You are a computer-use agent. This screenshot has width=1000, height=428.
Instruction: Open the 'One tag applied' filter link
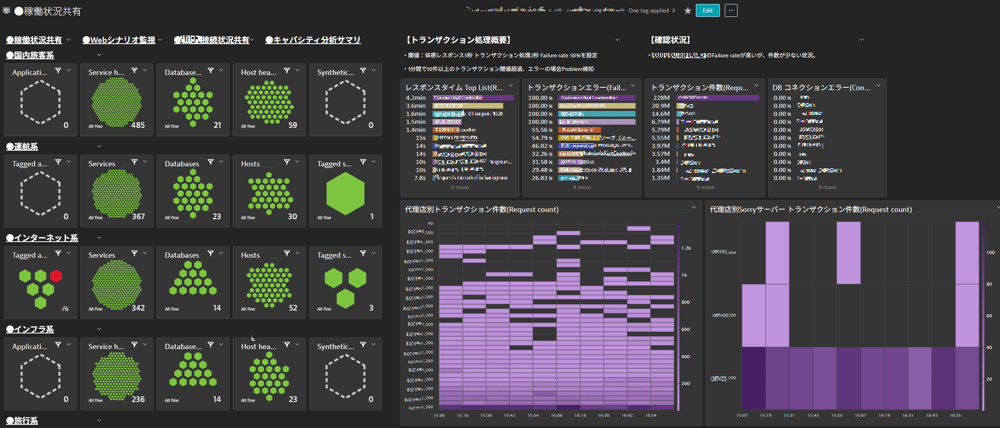(x=651, y=11)
